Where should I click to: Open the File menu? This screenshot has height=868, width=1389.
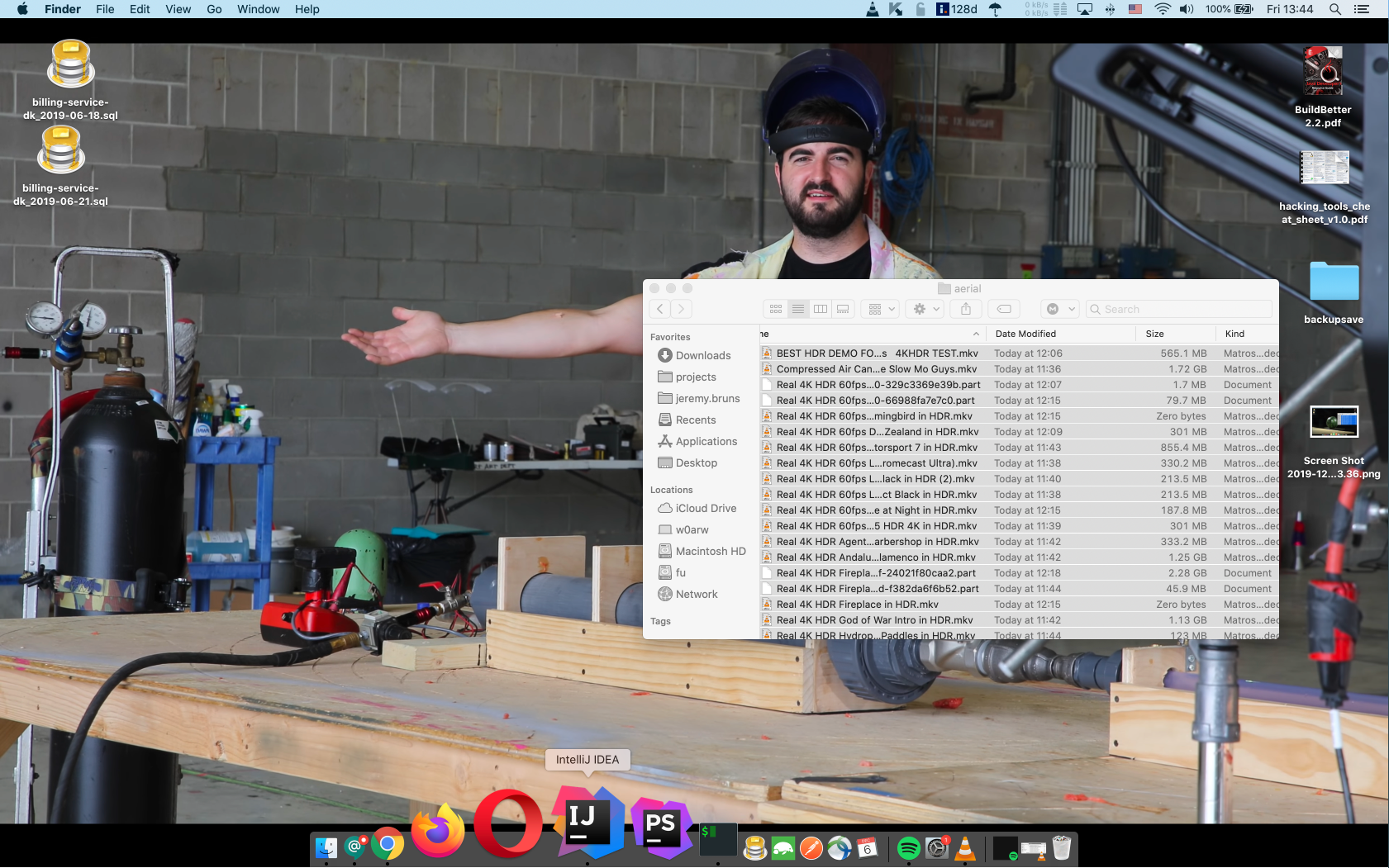pyautogui.click(x=105, y=9)
